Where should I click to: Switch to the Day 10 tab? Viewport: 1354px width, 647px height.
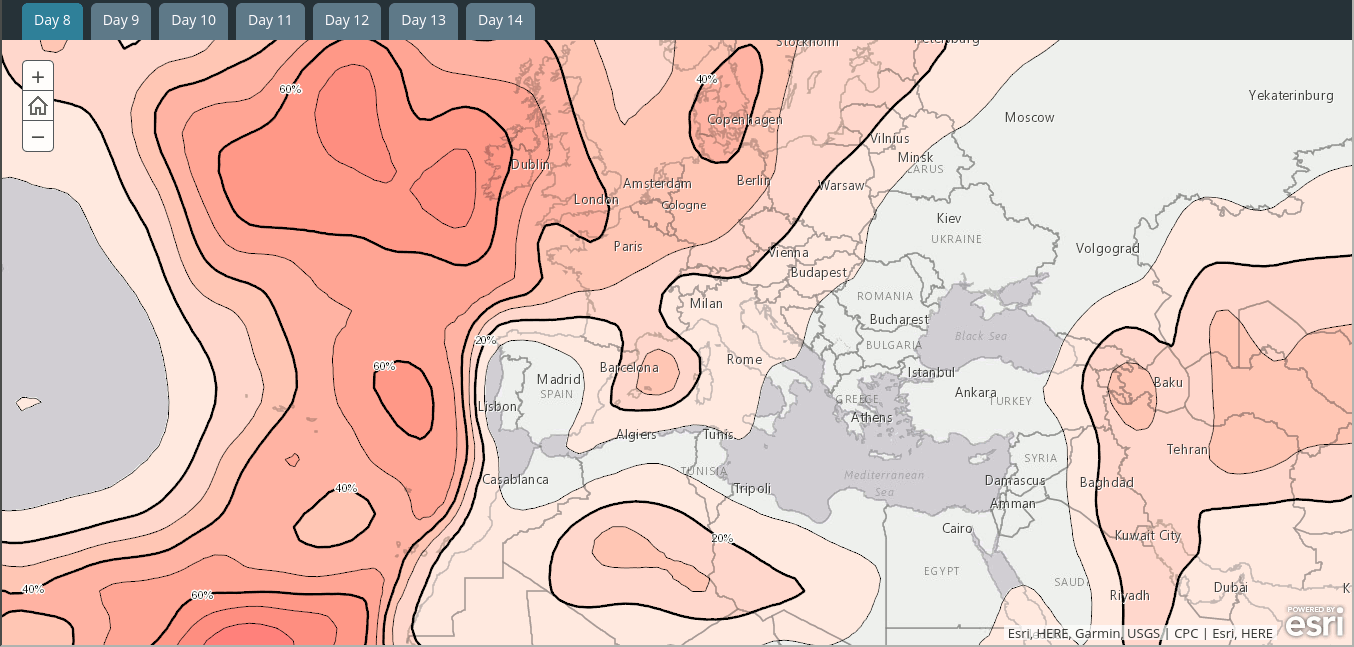193,21
